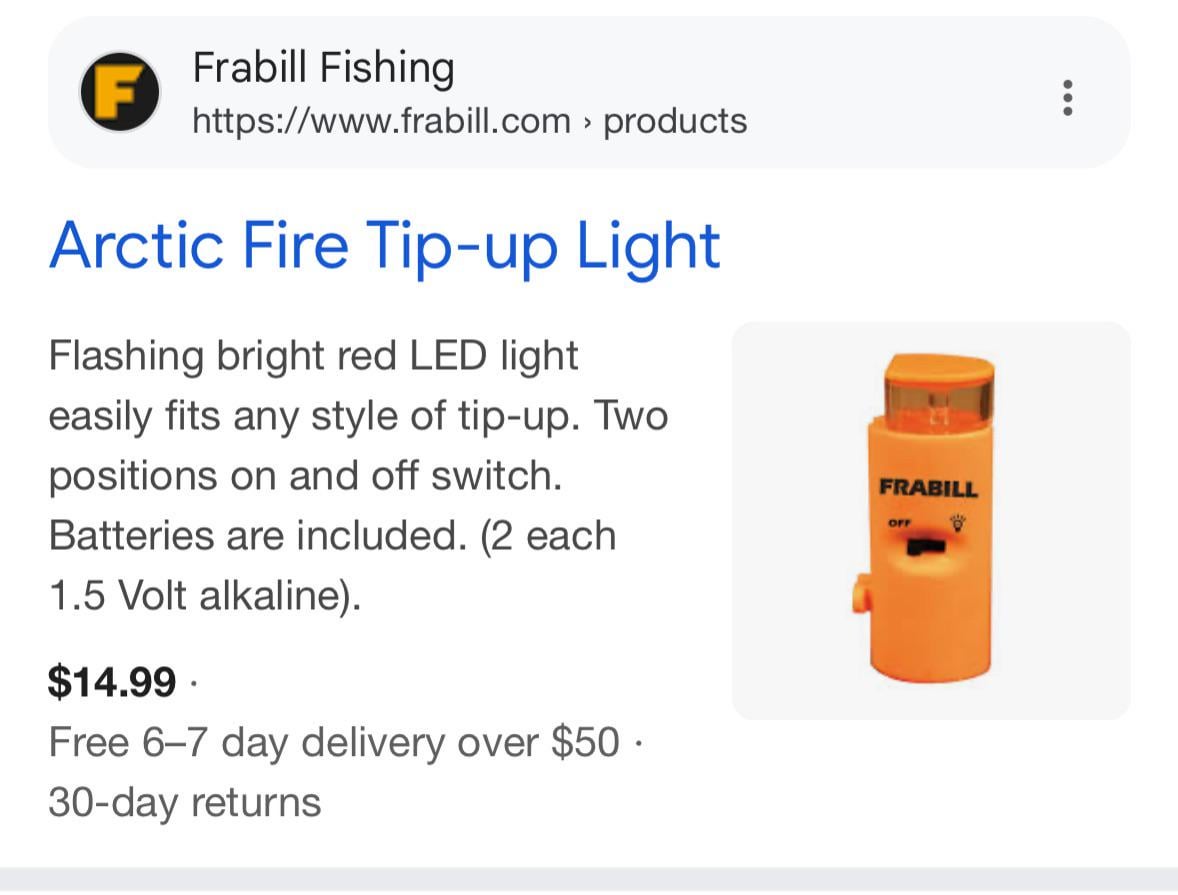Click the tiny OFF label on the product

pyautogui.click(x=897, y=522)
